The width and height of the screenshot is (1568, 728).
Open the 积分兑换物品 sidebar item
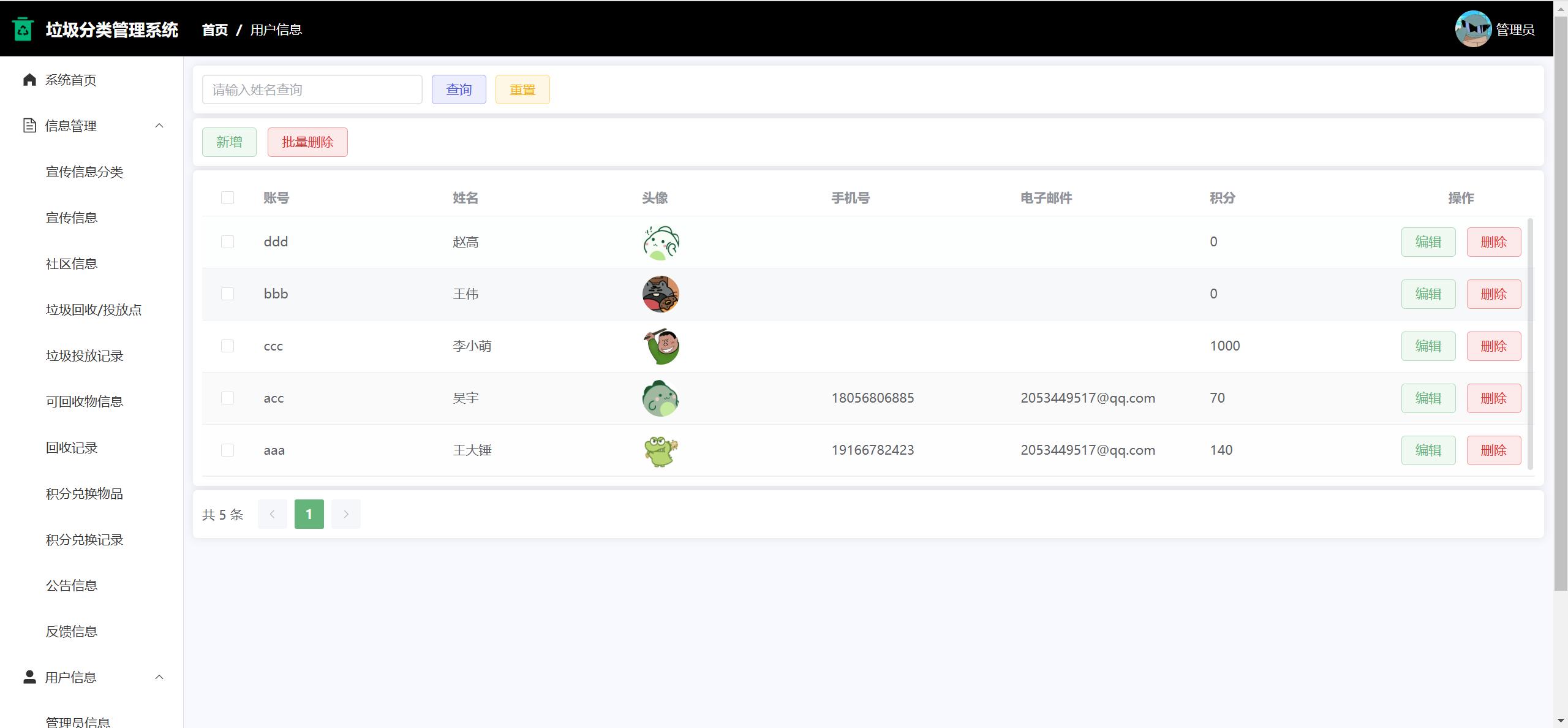coord(85,493)
